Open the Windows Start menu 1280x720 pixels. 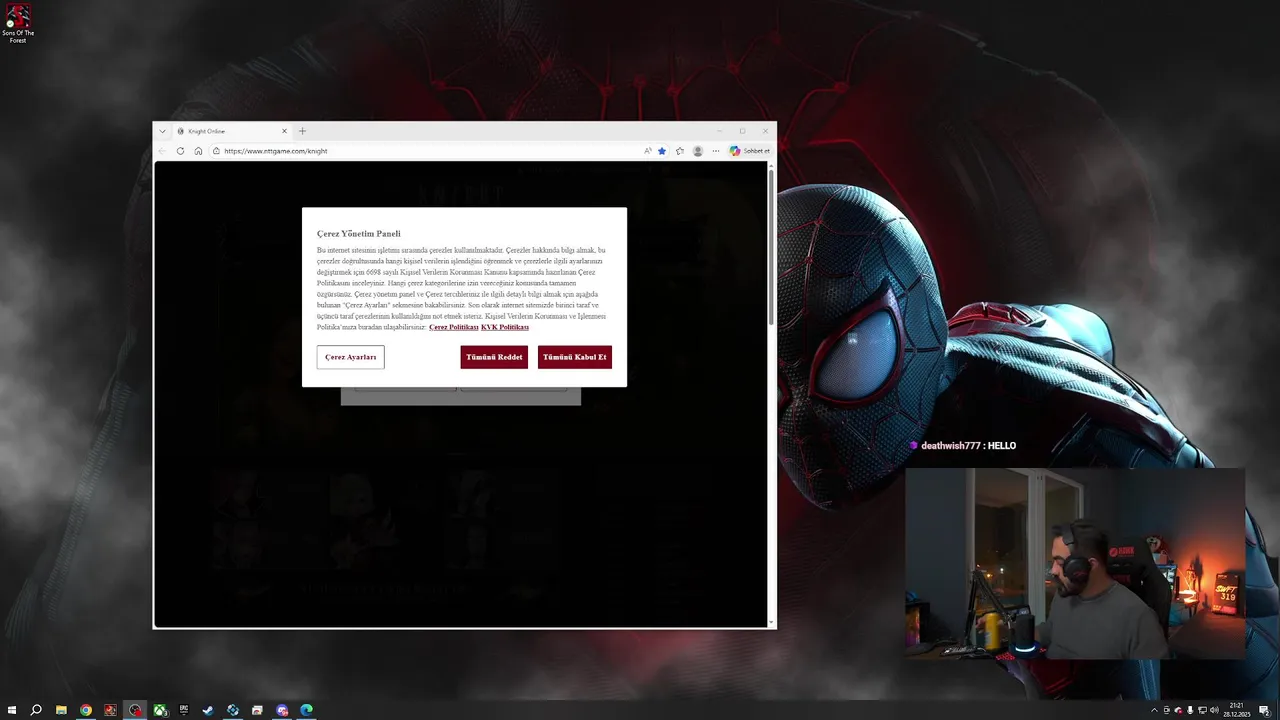12,710
